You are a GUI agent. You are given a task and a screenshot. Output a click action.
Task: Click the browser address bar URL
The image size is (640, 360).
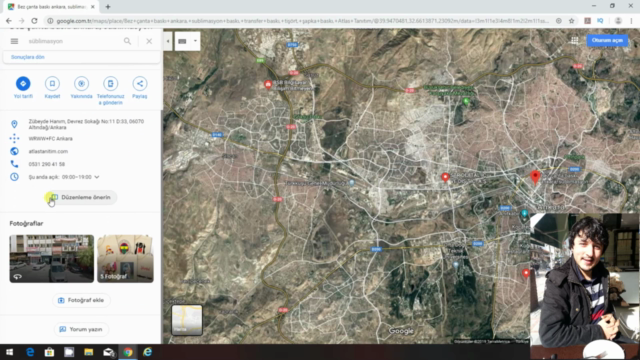[x=302, y=21]
